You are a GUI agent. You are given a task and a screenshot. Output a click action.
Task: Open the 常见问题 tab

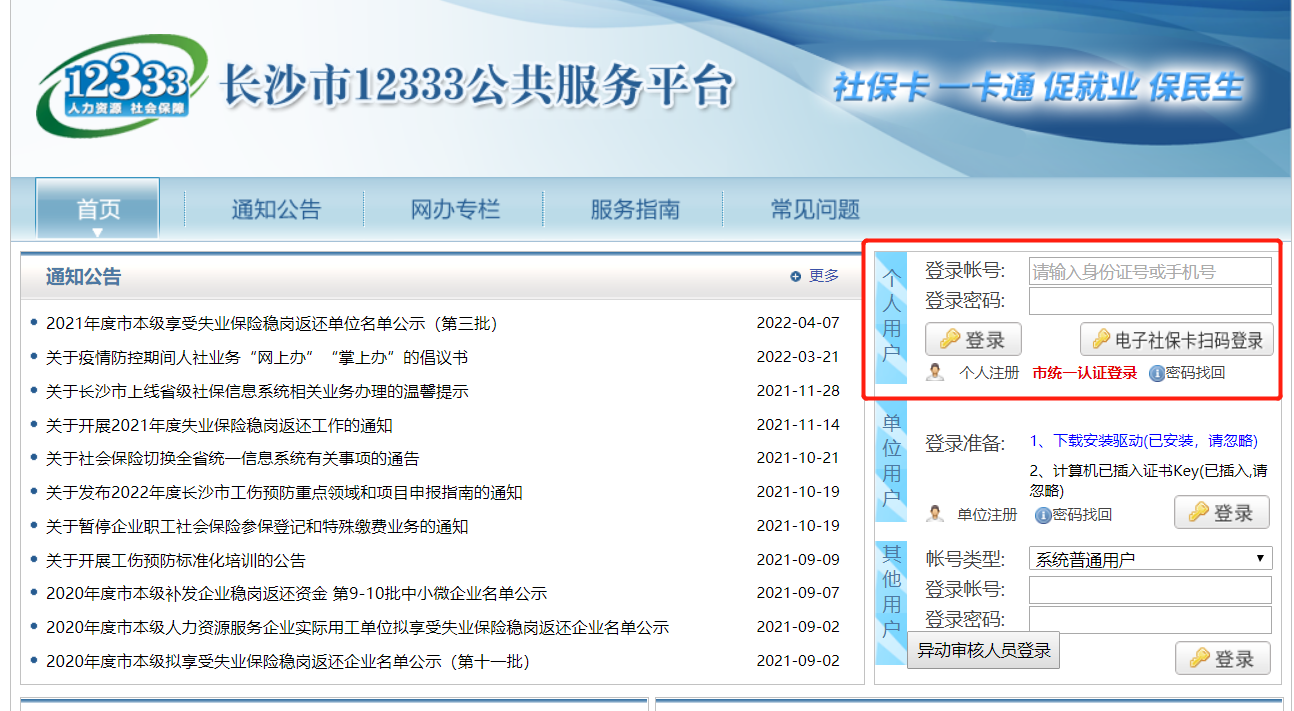814,209
